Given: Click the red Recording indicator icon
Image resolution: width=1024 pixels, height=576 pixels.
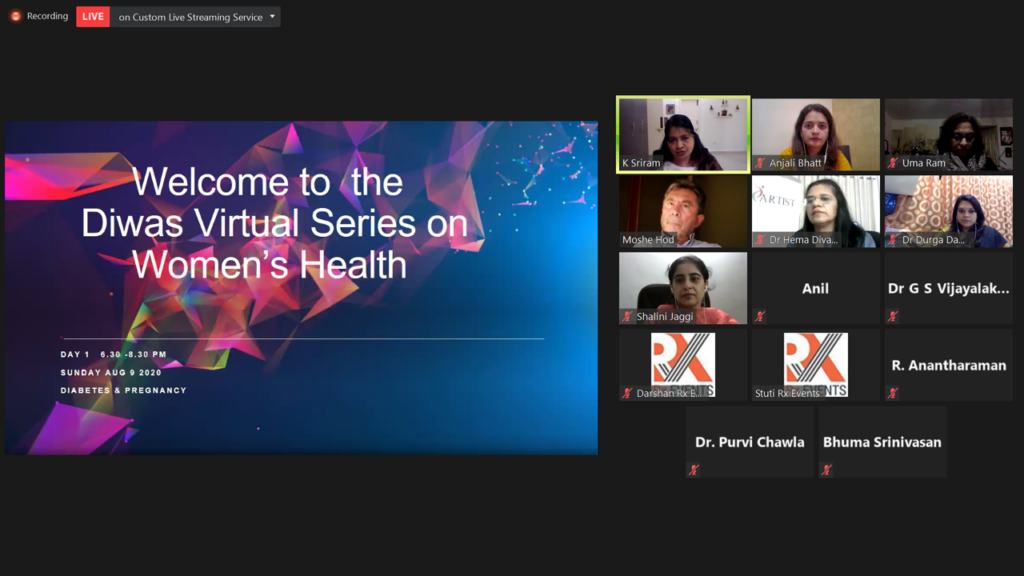Looking at the screenshot, I should [15, 16].
